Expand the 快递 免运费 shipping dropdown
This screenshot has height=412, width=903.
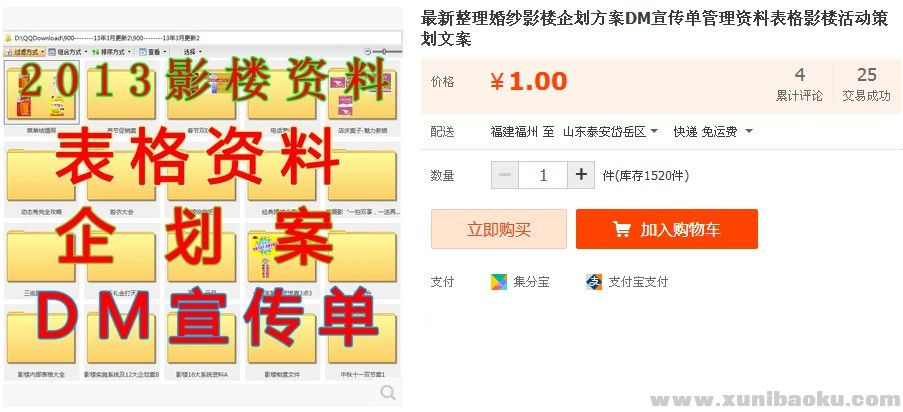pos(749,131)
